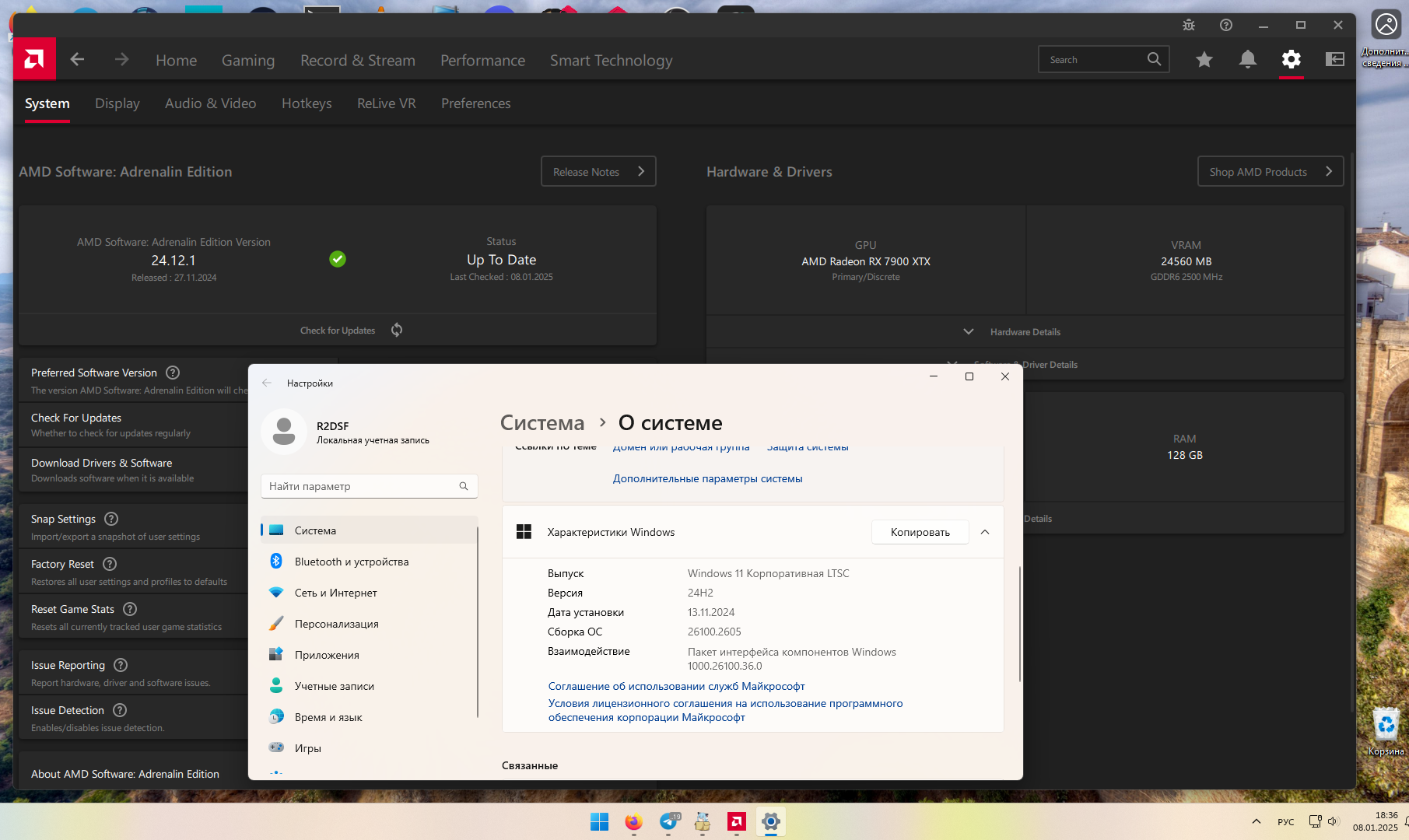Image resolution: width=1409 pixels, height=840 pixels.
Task: Select the System tab
Action: coord(47,103)
